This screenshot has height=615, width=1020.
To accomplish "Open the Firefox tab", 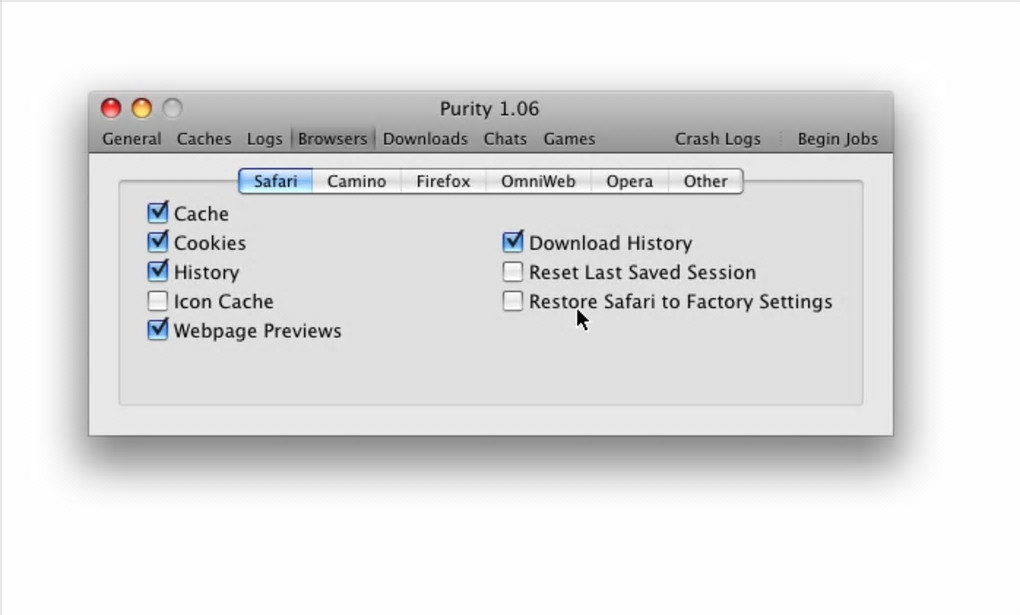I will pyautogui.click(x=443, y=181).
